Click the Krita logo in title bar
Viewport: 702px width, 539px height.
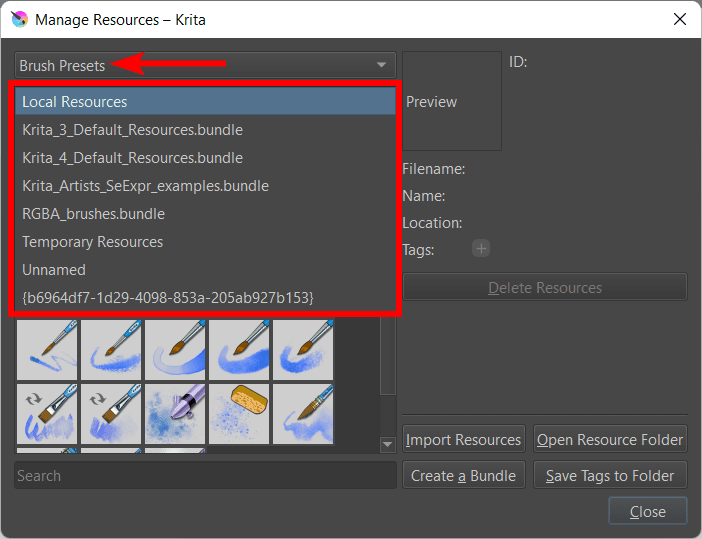point(17,19)
